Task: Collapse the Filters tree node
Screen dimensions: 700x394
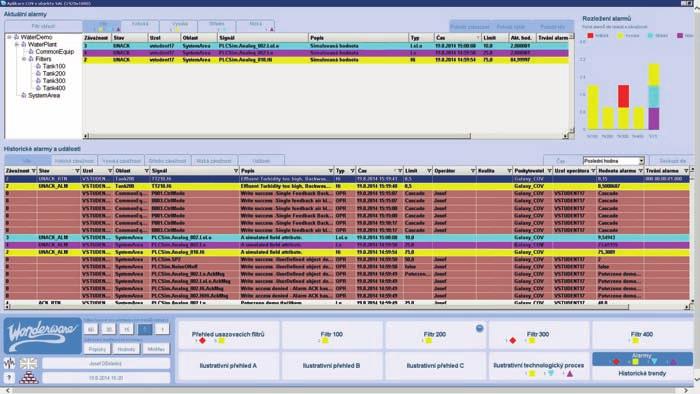Action: (24, 59)
